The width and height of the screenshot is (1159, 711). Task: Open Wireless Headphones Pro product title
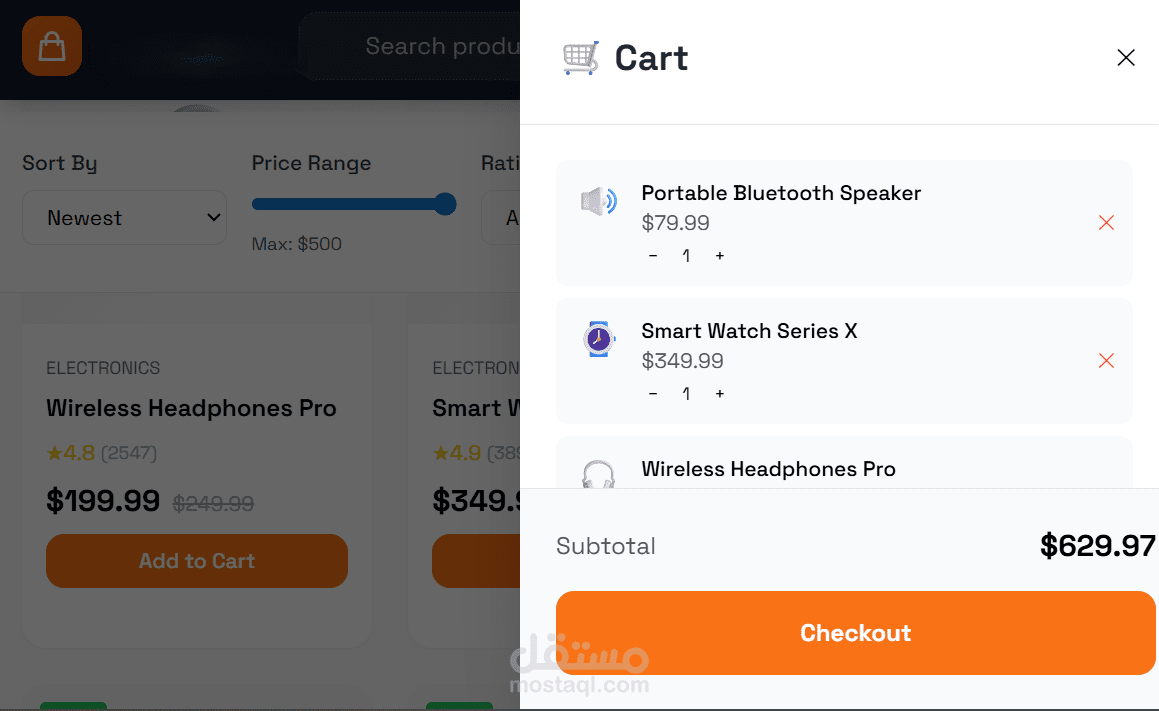point(191,408)
